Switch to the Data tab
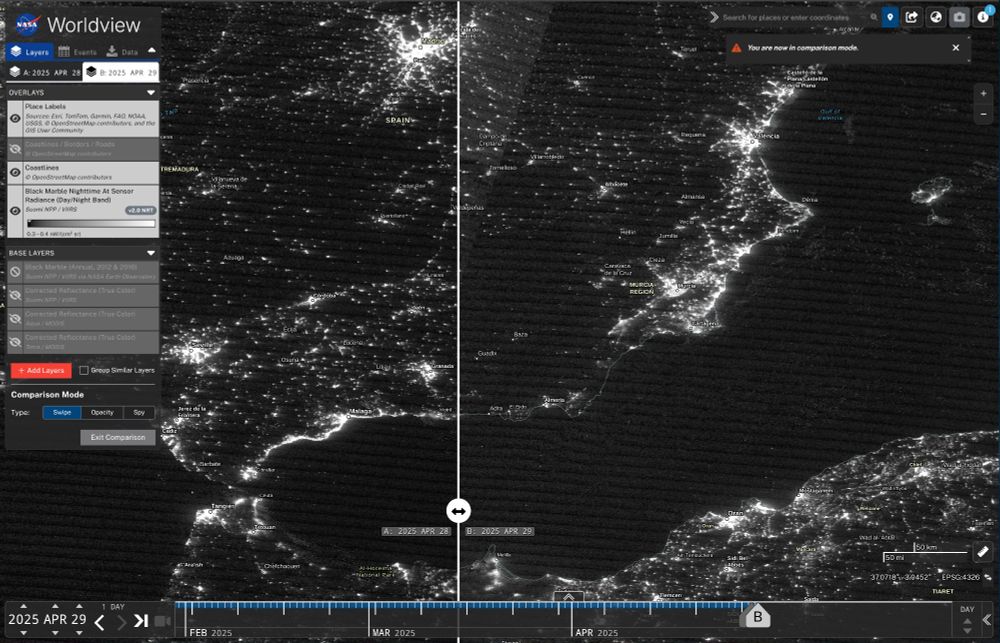The width and height of the screenshot is (1000, 643). (x=122, y=52)
